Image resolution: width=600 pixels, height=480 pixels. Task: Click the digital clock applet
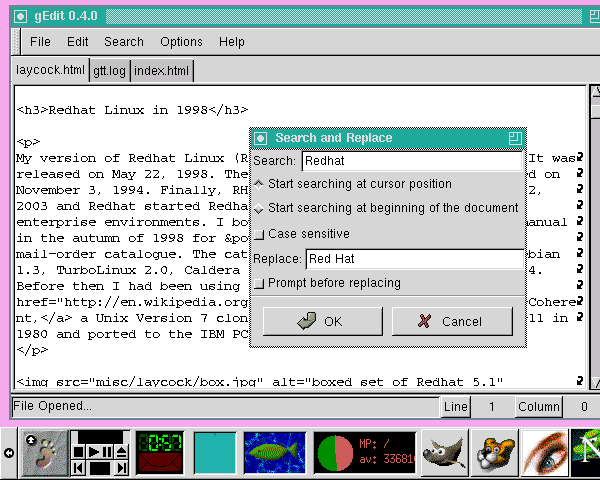159,443
